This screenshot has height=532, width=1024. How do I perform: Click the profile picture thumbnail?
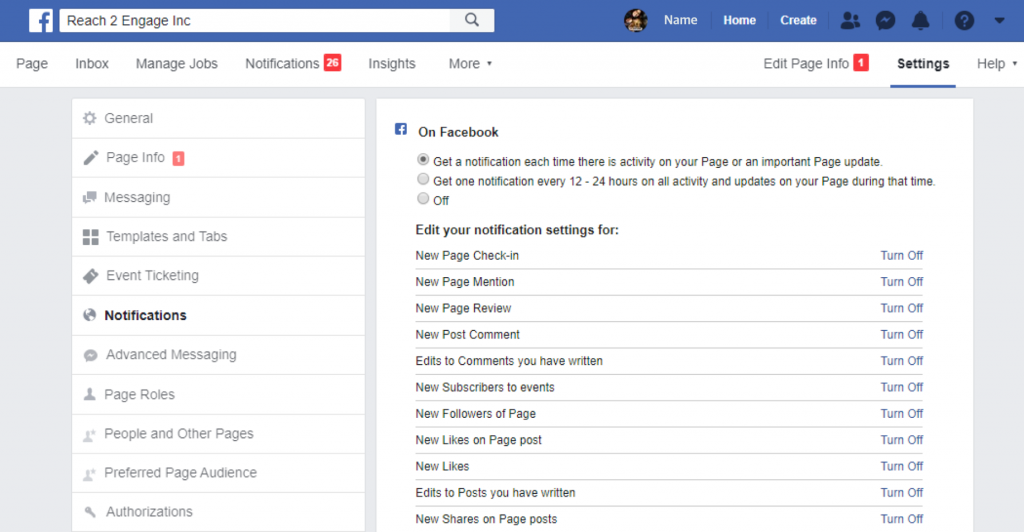click(636, 20)
